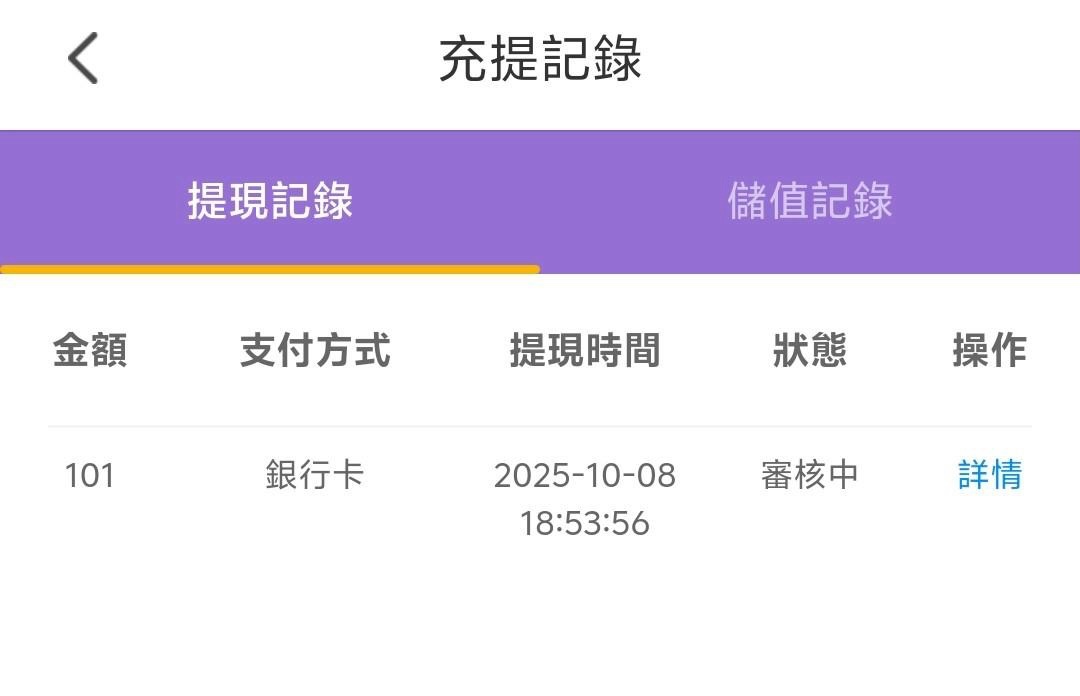This screenshot has height=696, width=1080.
Task: Click the 充提記錄 page title
Action: 540,59
